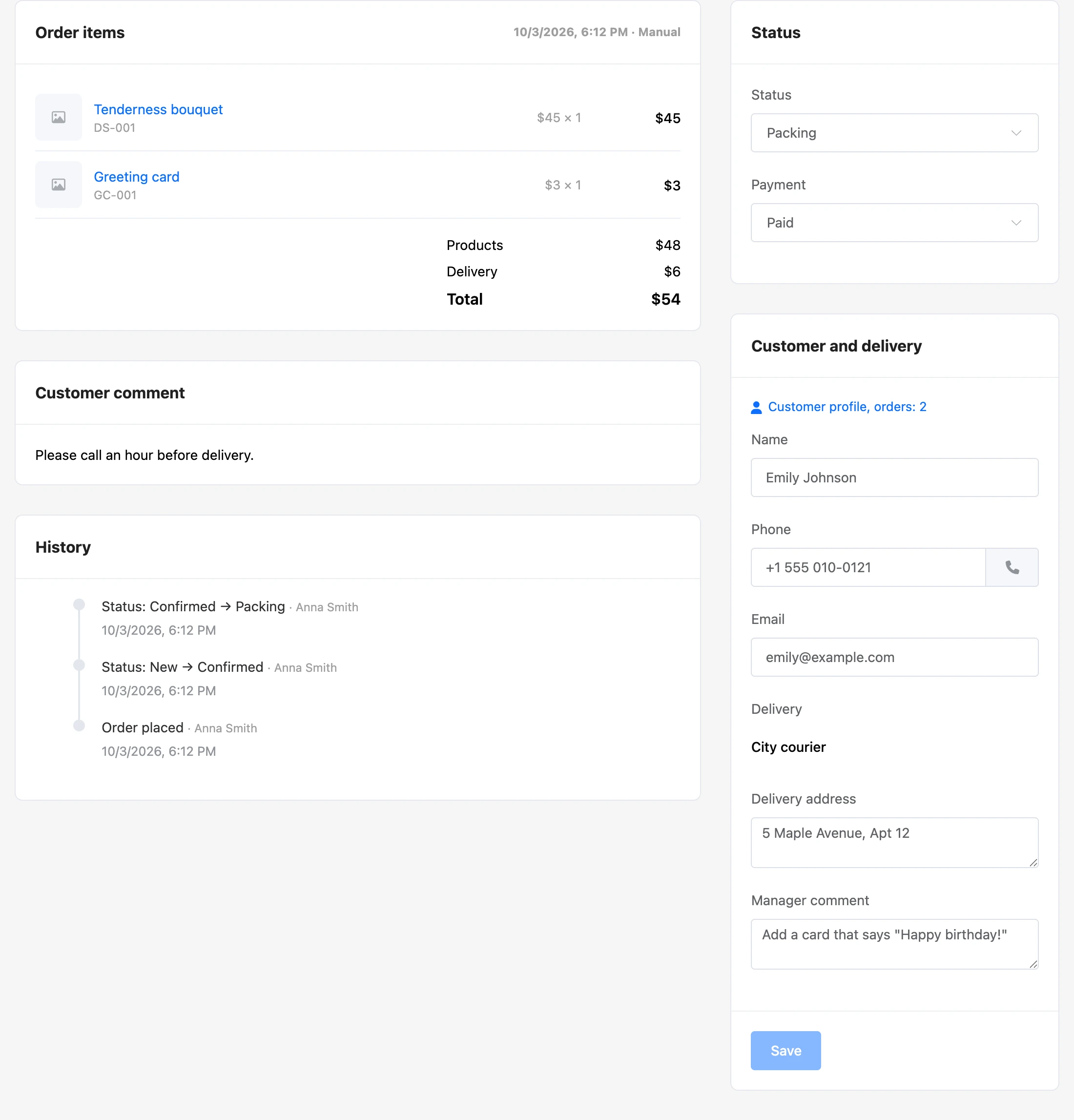
Task: Open the Status dropdown showing Packing
Action: pyautogui.click(x=895, y=133)
